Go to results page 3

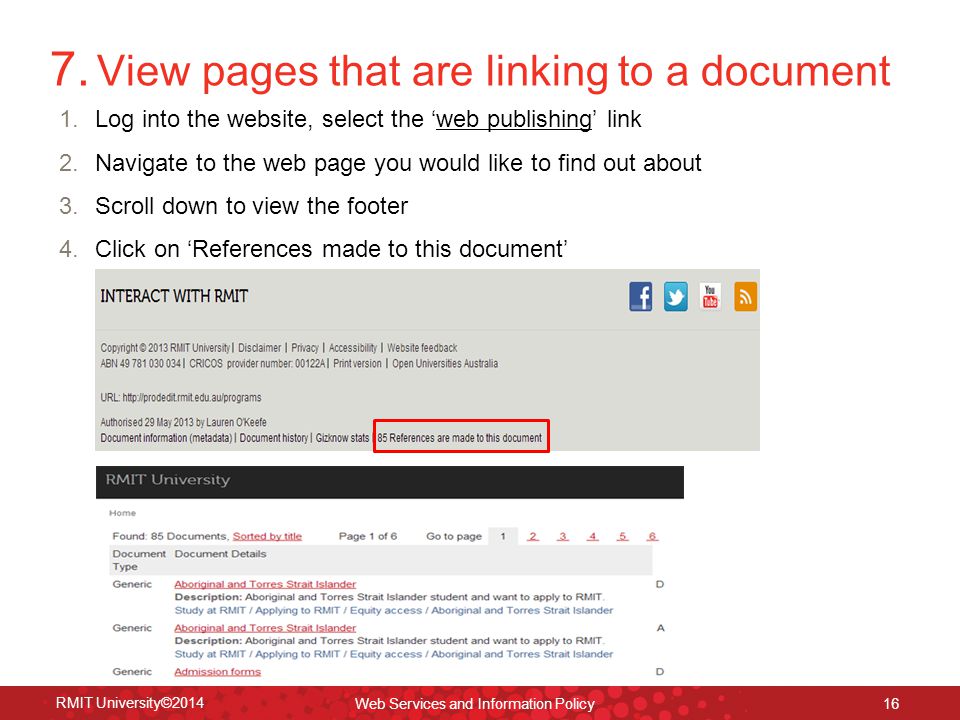point(563,536)
